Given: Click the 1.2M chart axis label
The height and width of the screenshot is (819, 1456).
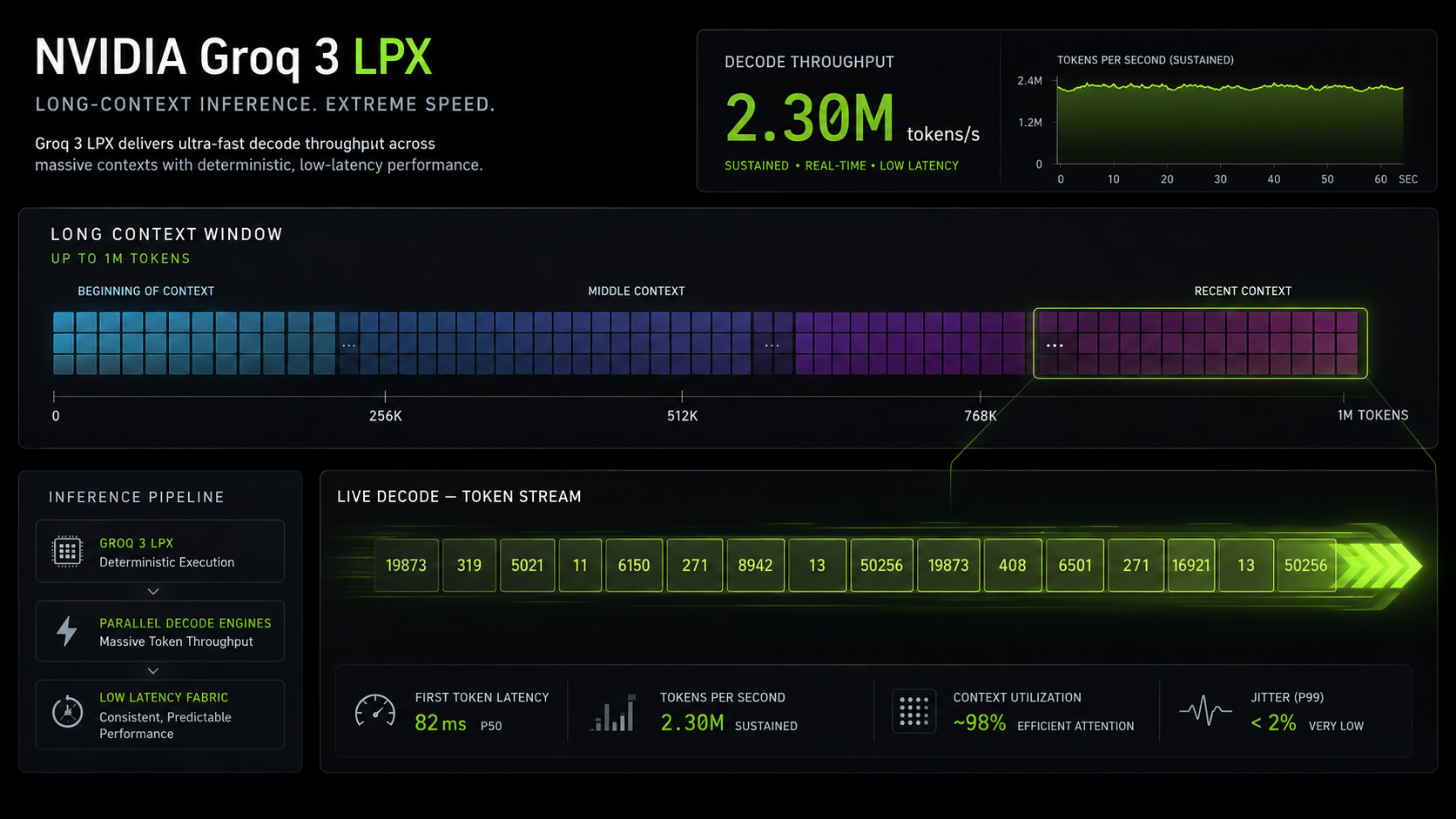Looking at the screenshot, I should tap(1030, 123).
